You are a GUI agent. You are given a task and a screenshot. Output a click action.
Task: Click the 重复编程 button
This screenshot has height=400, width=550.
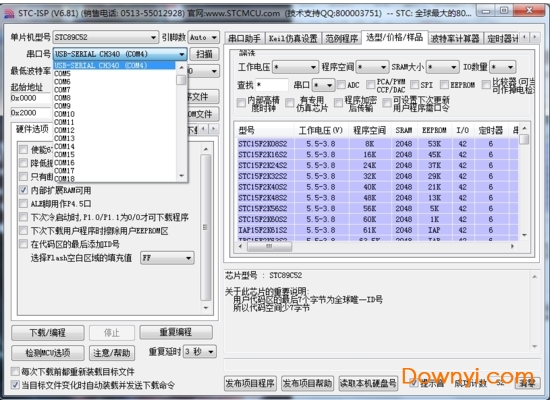pyautogui.click(x=176, y=332)
